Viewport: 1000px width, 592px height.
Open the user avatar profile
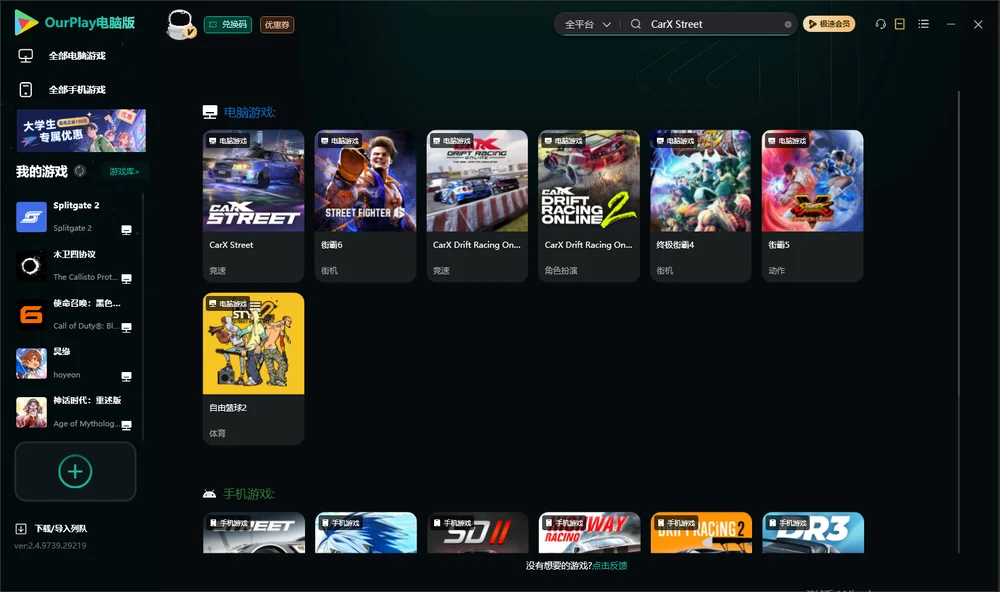[x=180, y=24]
